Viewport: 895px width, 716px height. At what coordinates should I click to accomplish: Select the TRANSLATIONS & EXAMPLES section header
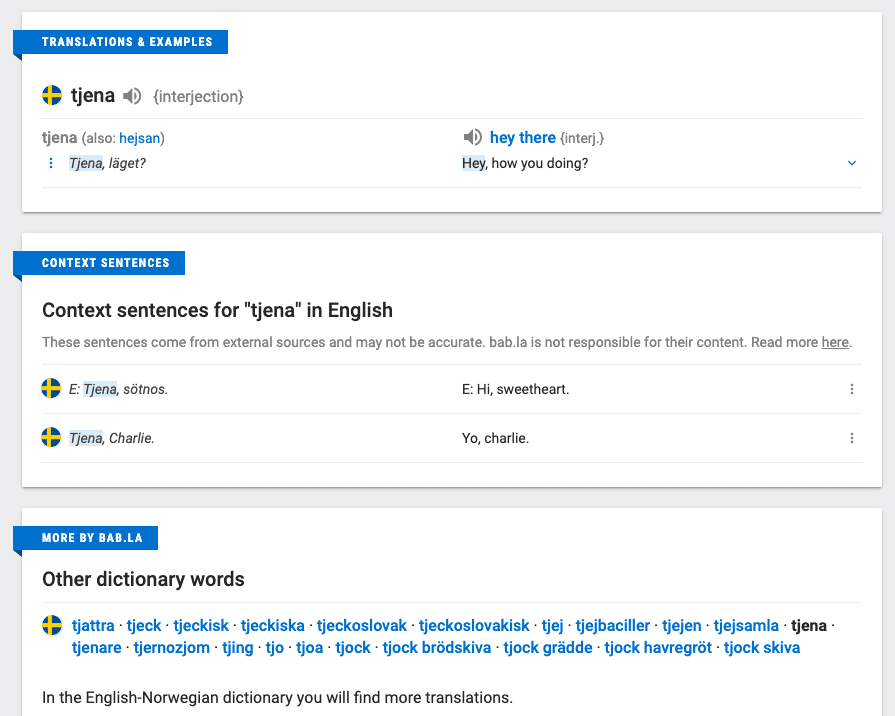(x=125, y=42)
